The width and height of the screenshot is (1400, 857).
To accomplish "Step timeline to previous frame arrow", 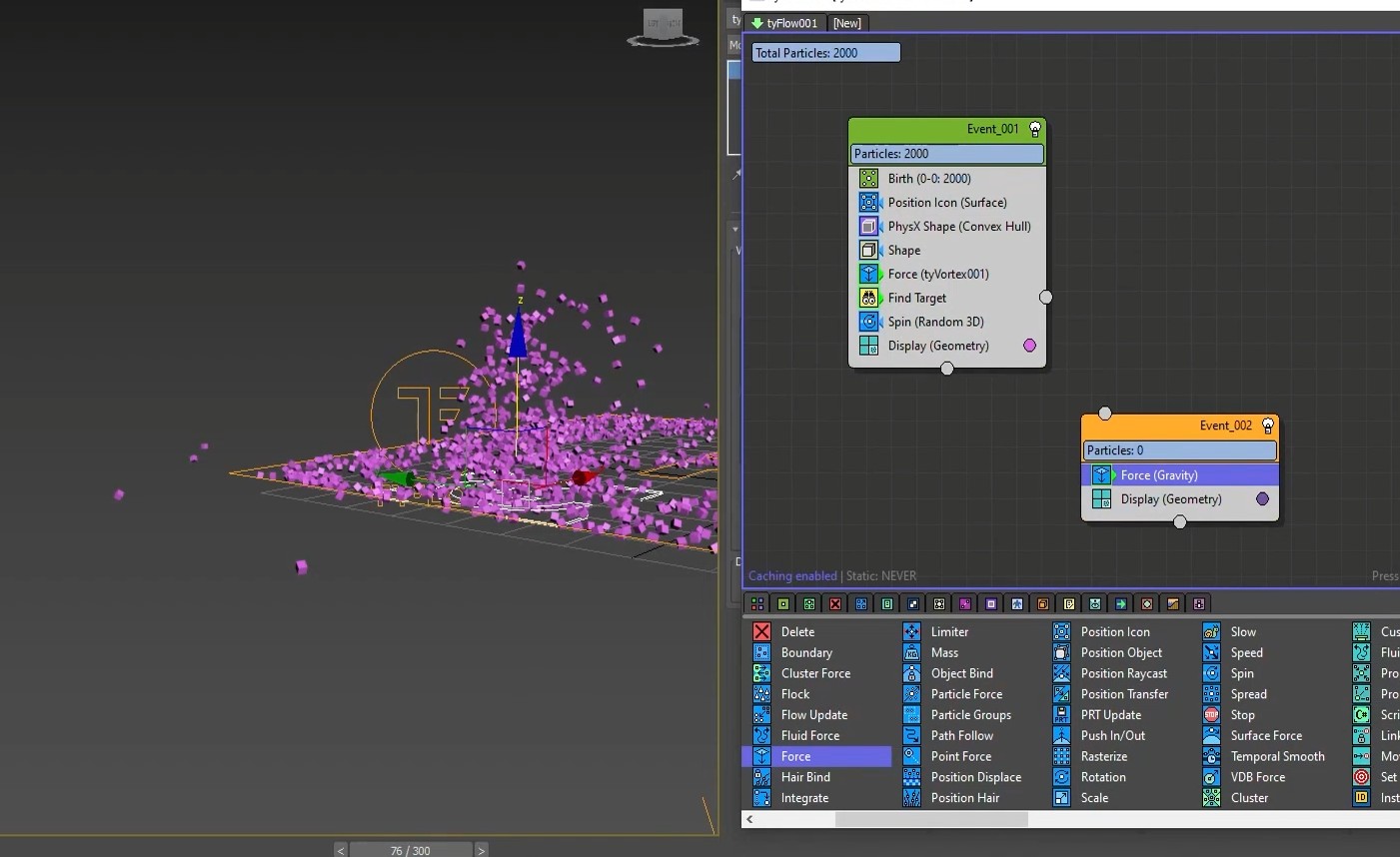I will click(x=341, y=850).
